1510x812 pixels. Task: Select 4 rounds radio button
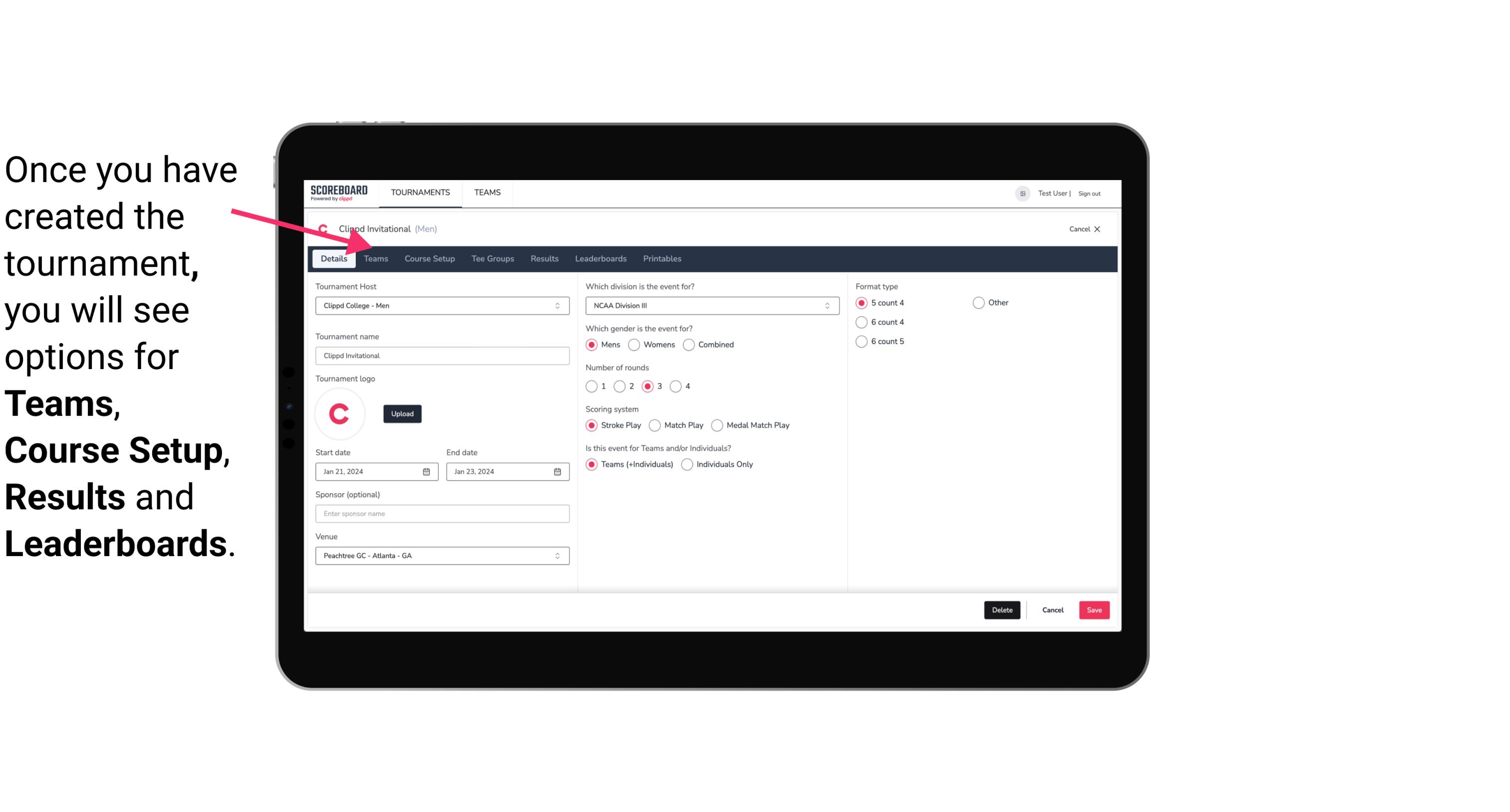pyautogui.click(x=676, y=386)
